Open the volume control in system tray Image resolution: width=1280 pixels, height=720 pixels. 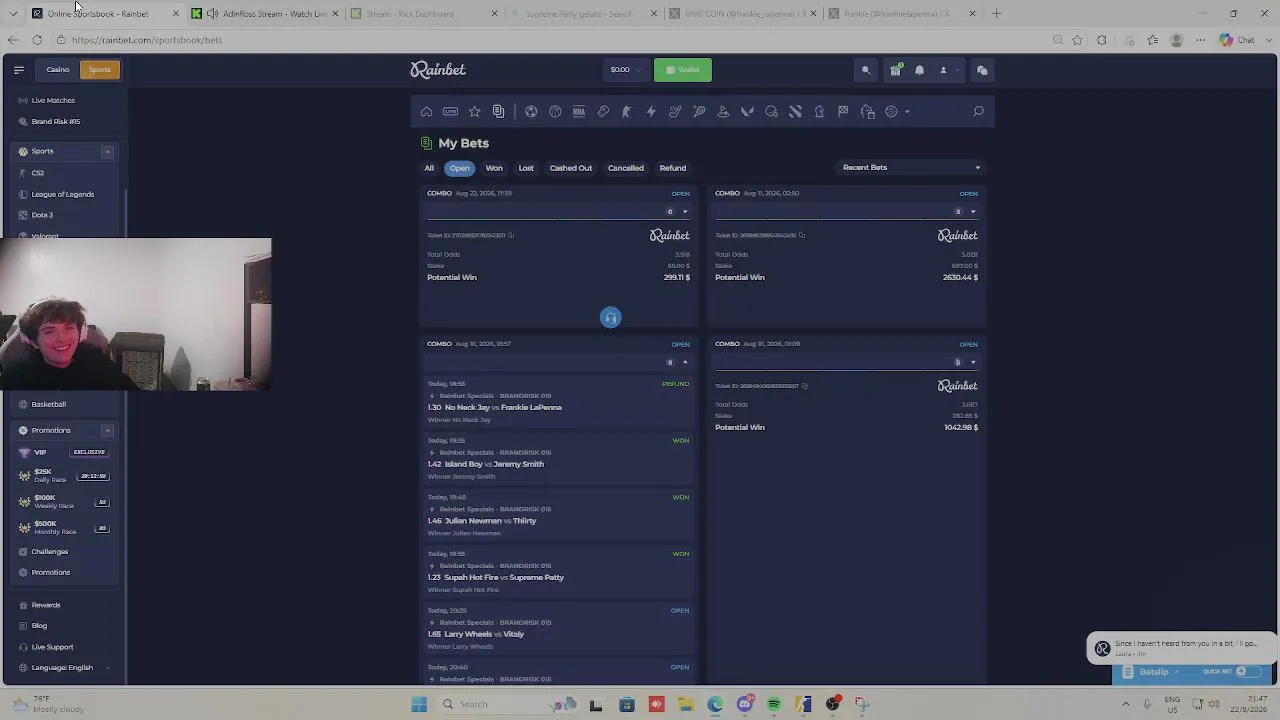click(1215, 704)
